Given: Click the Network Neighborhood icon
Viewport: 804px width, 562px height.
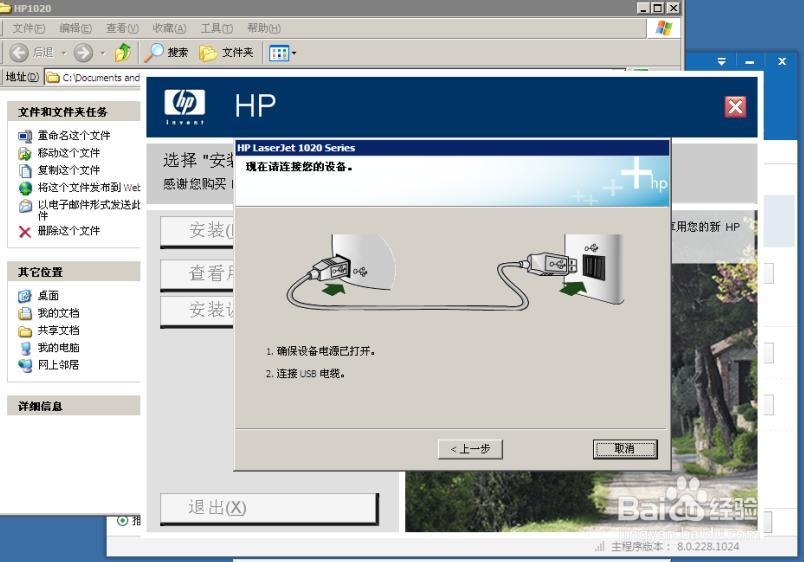Looking at the screenshot, I should pyautogui.click(x=25, y=366).
